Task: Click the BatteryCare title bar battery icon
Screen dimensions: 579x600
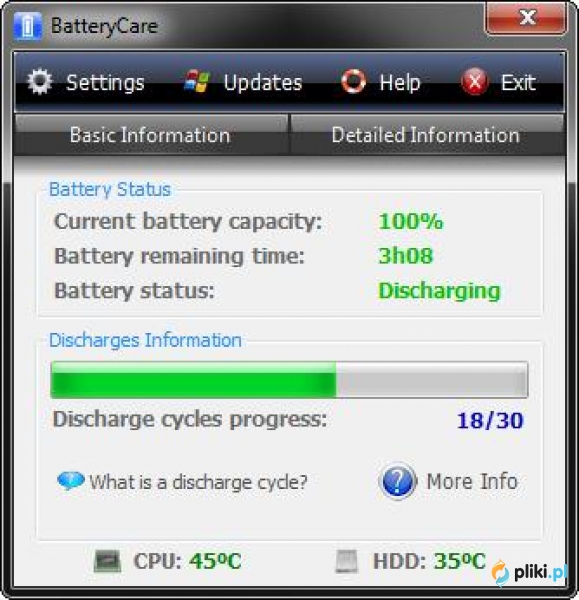Action: click(28, 26)
